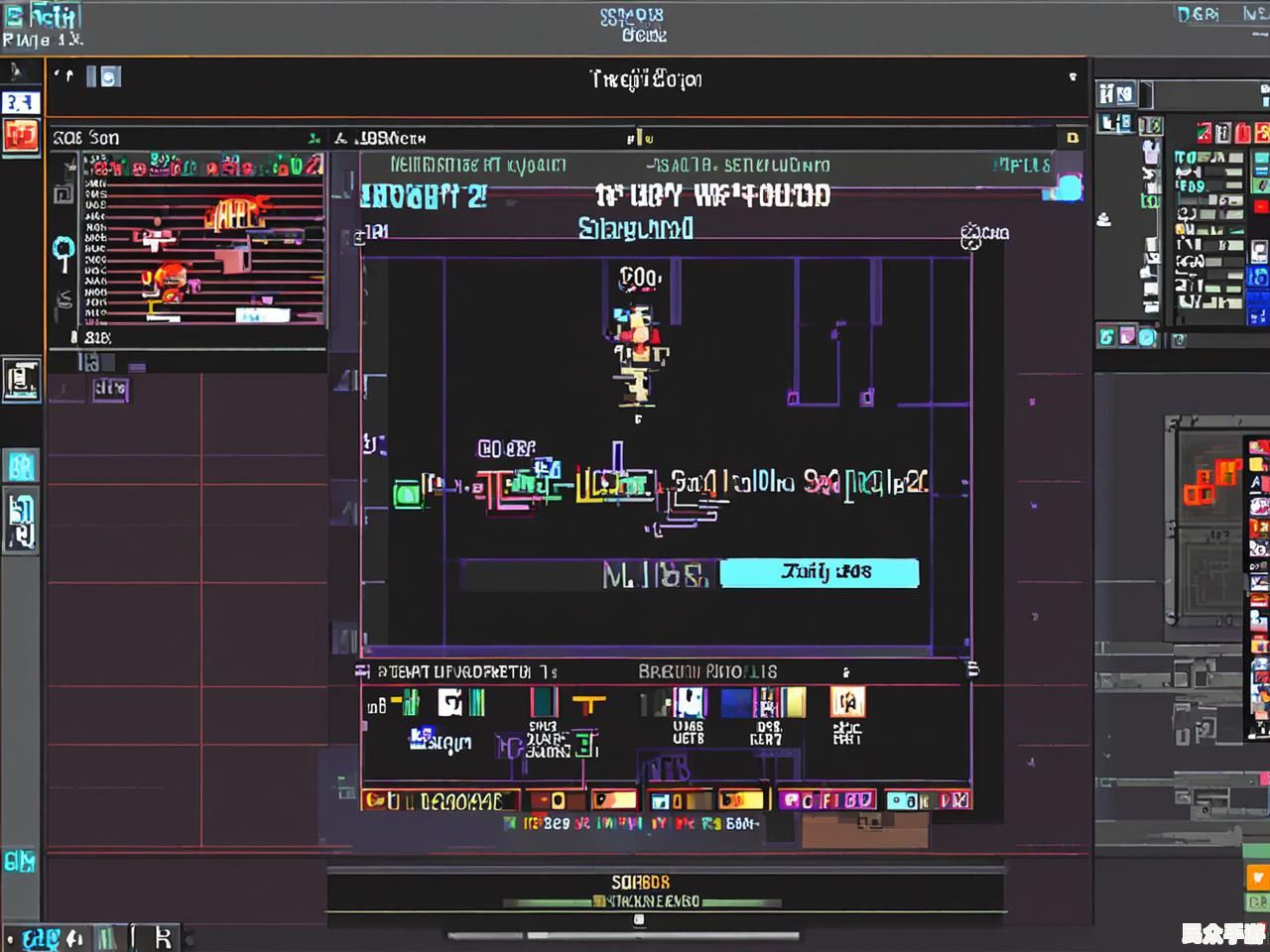Collapse the bottom section header at left
The height and width of the screenshot is (952, 1270).
click(363, 671)
